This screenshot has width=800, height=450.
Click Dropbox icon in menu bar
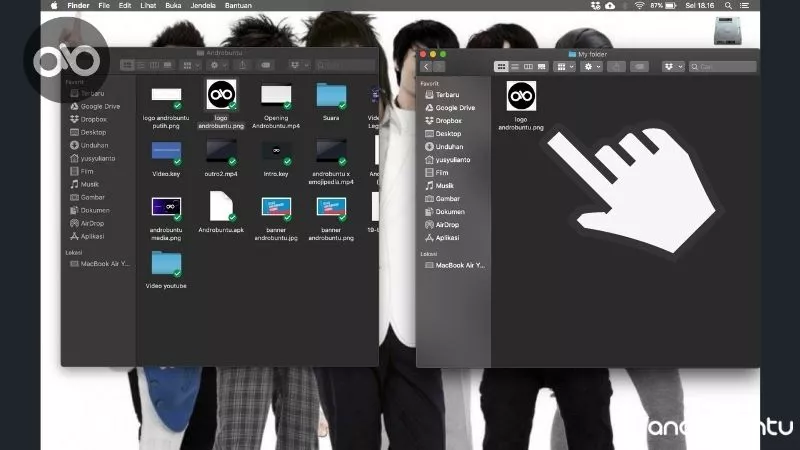pyautogui.click(x=595, y=6)
